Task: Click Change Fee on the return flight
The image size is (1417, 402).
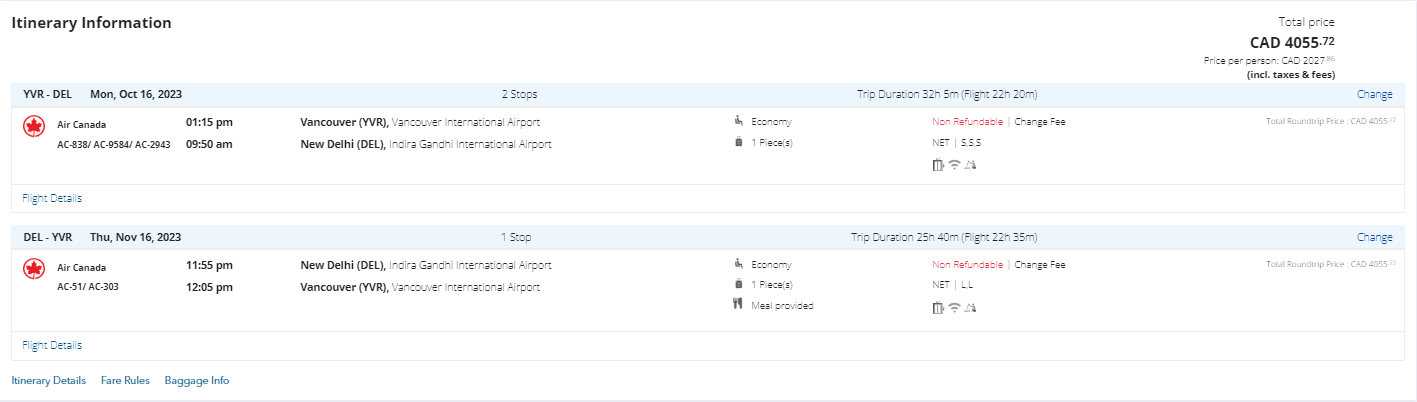Action: (x=1040, y=265)
